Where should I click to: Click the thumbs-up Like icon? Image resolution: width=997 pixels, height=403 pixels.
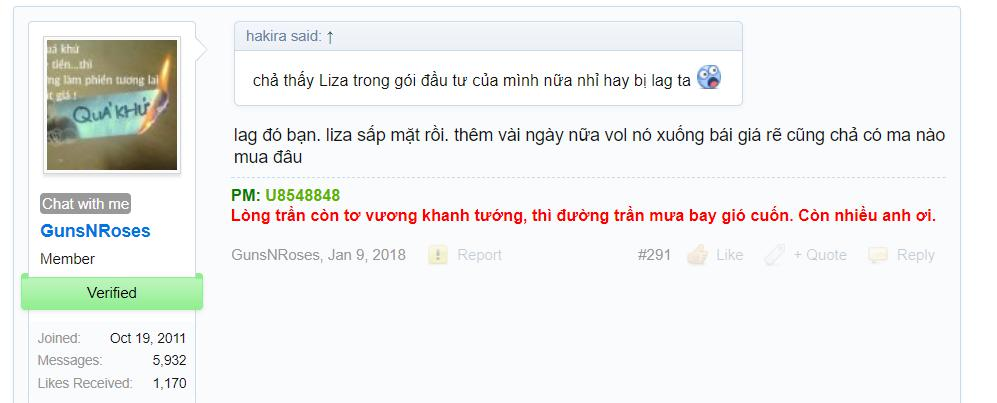tap(698, 255)
